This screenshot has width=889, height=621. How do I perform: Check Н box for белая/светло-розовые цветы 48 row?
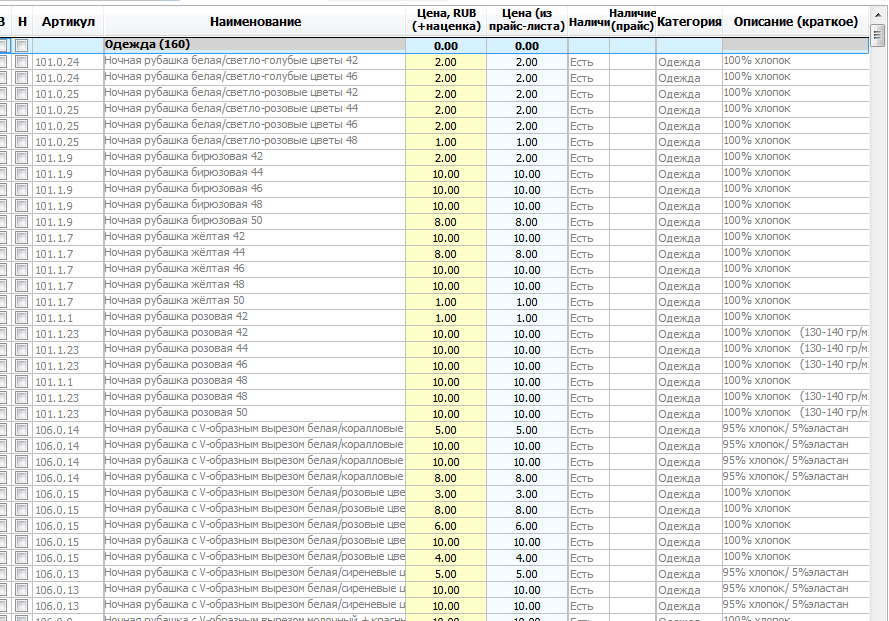(x=22, y=141)
